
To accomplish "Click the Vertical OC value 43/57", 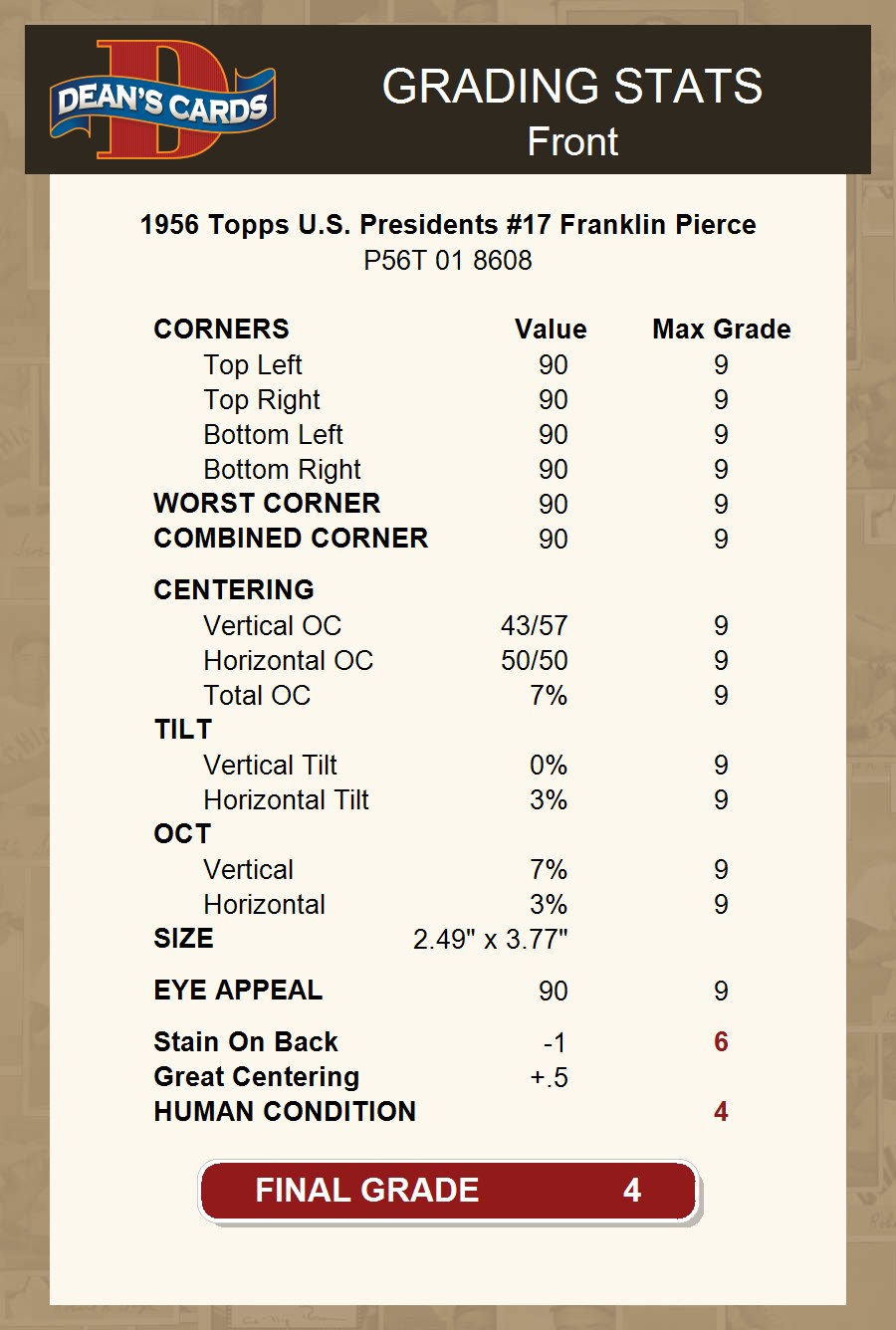I will [x=534, y=626].
